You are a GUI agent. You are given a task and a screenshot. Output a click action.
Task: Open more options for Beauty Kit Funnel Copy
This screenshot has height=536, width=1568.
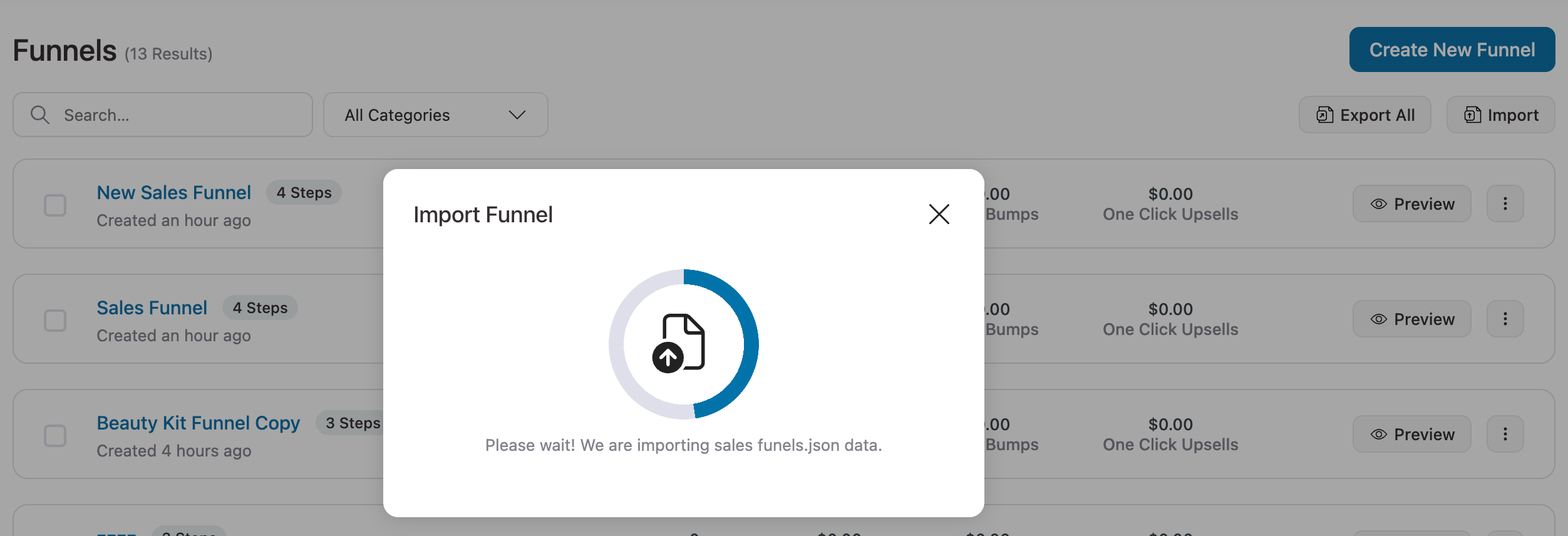click(x=1505, y=434)
